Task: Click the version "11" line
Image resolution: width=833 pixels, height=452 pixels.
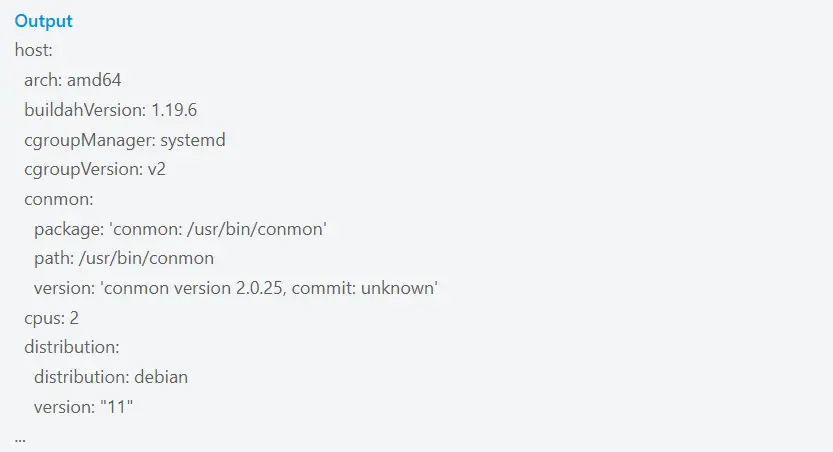Action: (x=83, y=407)
